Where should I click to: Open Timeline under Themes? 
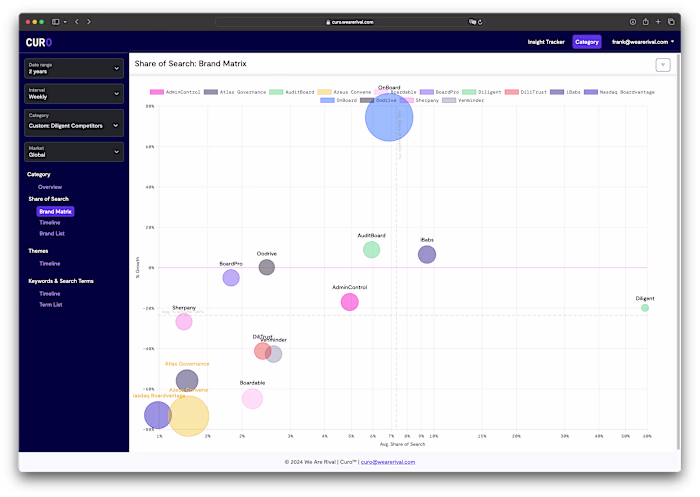click(50, 263)
